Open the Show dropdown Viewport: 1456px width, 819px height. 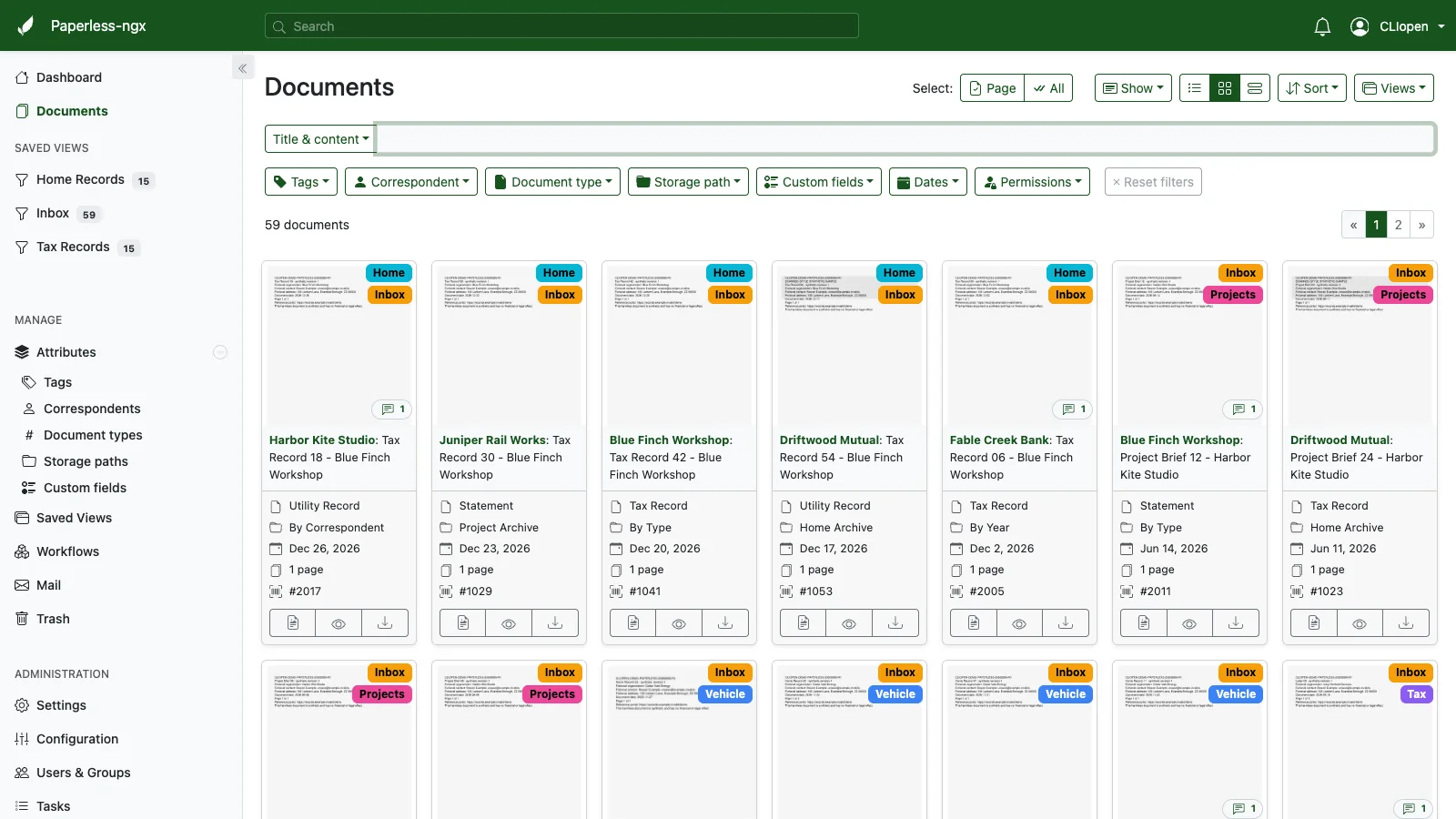(x=1133, y=88)
